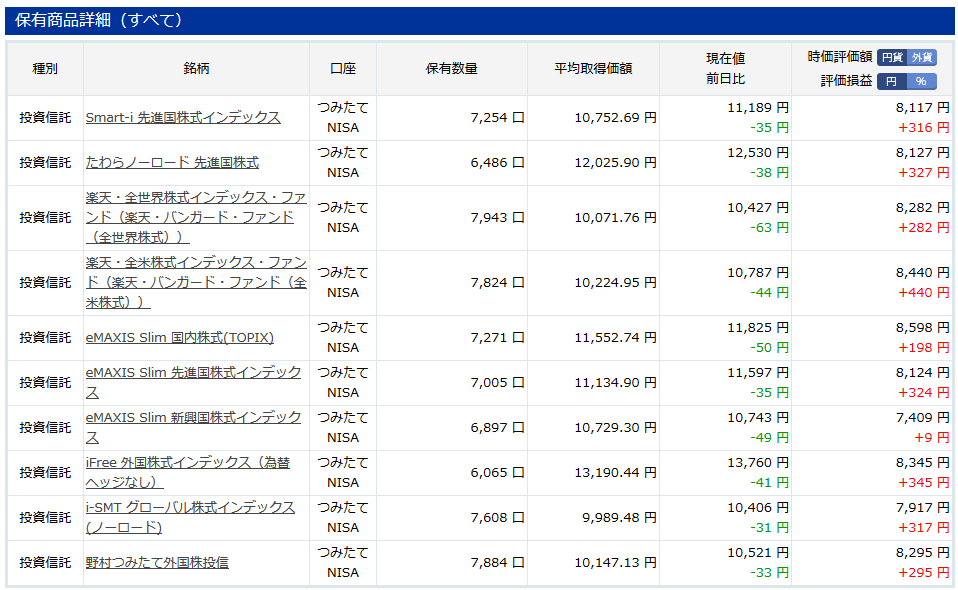Select daily change -44 円
The width and height of the screenshot is (958, 590).
pos(770,293)
